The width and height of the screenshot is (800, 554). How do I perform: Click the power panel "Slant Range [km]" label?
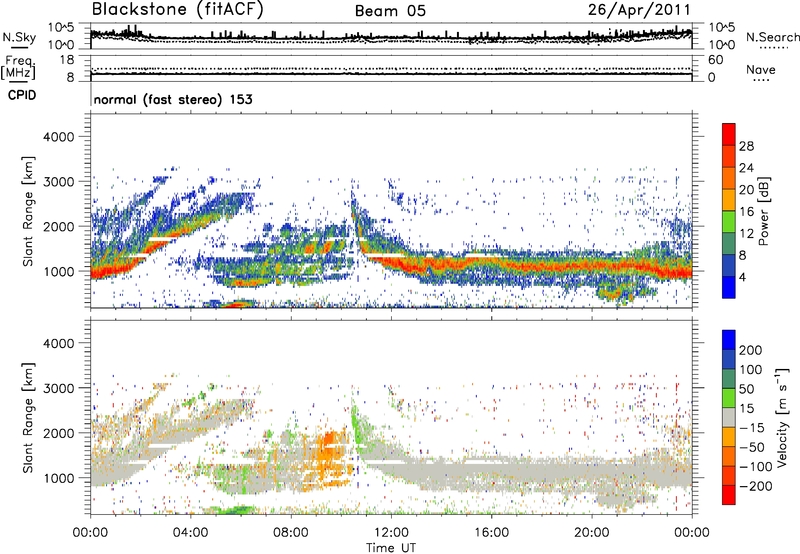click(28, 211)
